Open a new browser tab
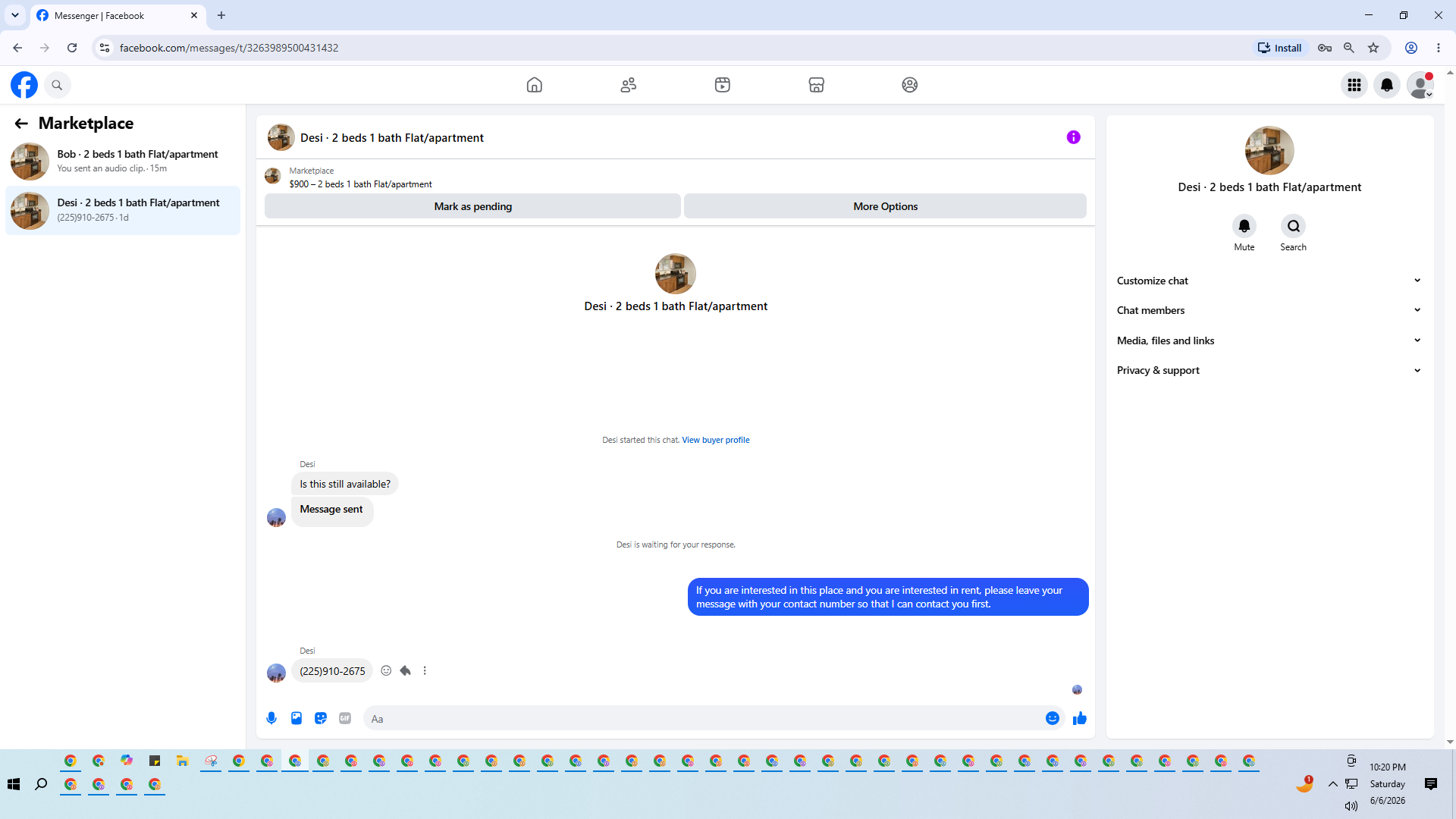Viewport: 1456px width, 819px height. click(x=221, y=15)
